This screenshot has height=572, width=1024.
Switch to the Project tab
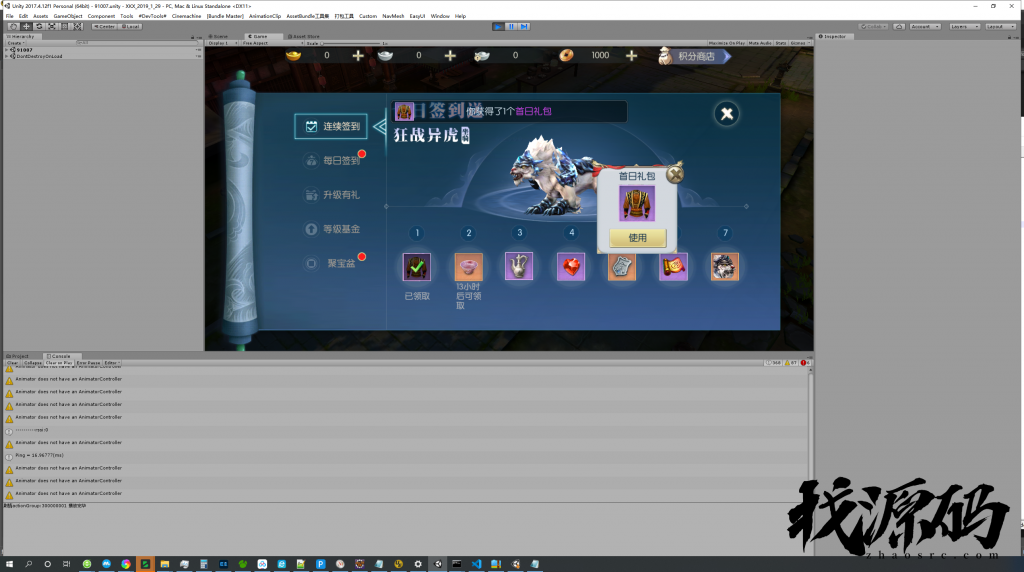click(x=18, y=356)
